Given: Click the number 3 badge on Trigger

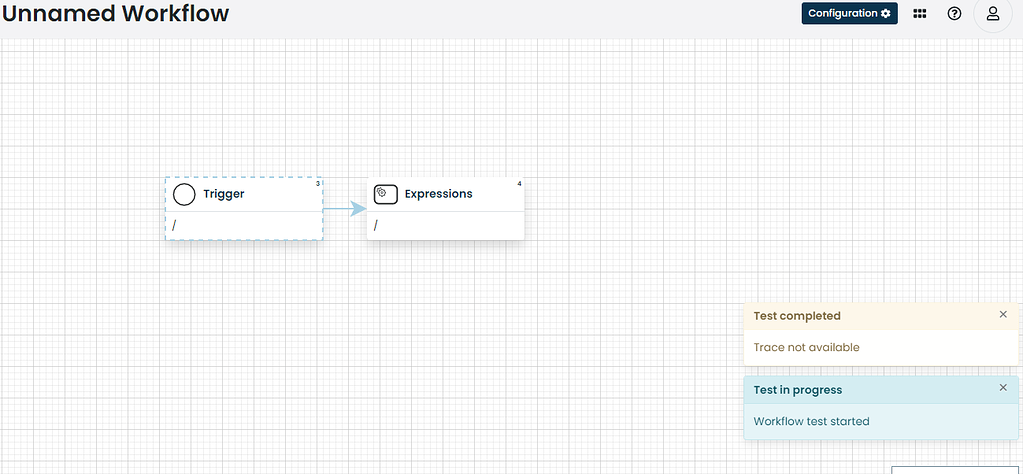Looking at the screenshot, I should coord(318,184).
